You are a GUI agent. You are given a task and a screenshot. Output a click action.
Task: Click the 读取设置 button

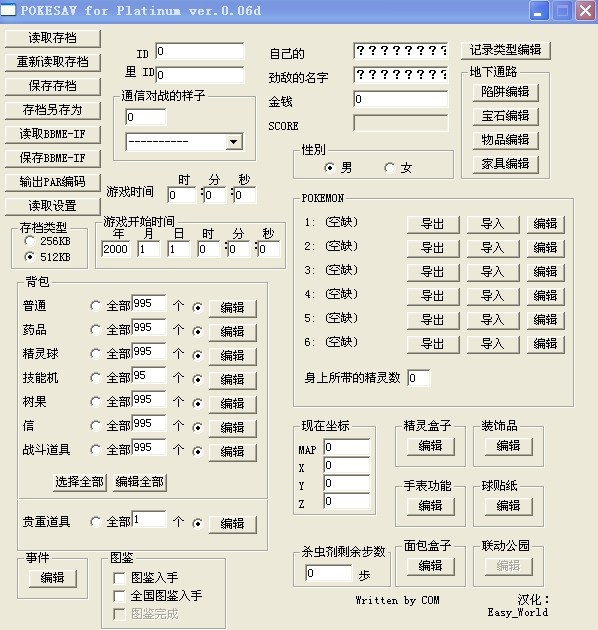(53, 206)
